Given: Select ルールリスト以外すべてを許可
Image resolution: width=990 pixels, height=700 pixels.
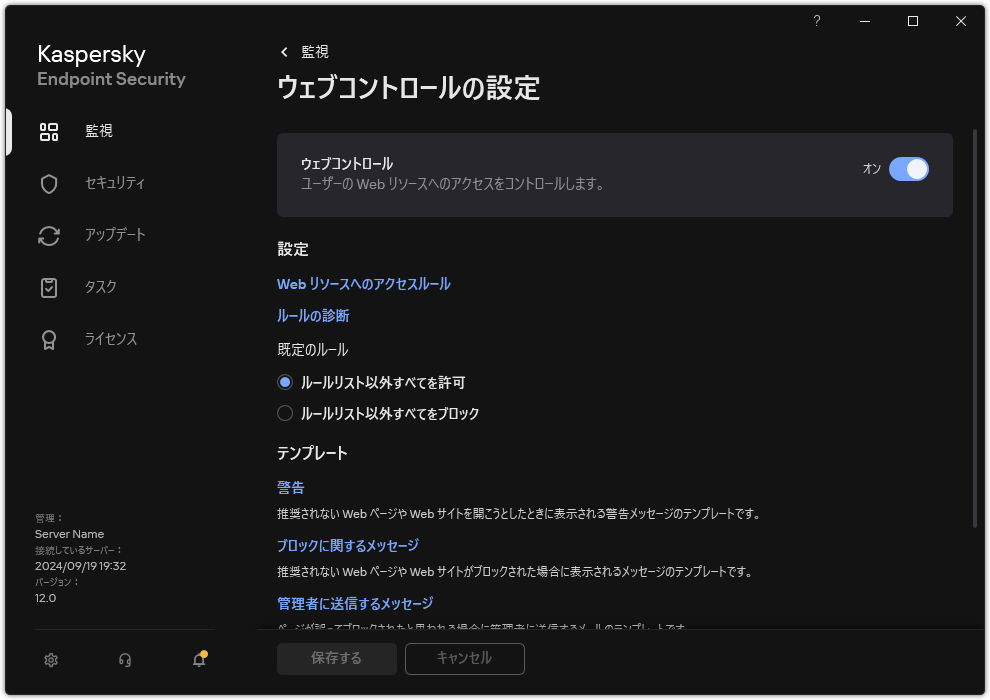Looking at the screenshot, I should [285, 383].
